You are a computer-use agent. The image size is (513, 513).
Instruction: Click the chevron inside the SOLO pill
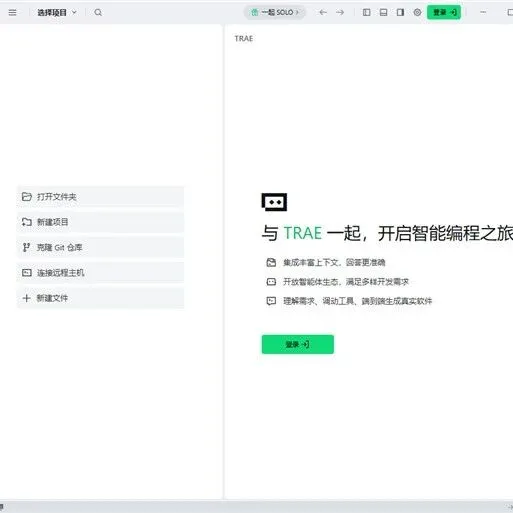coord(298,13)
